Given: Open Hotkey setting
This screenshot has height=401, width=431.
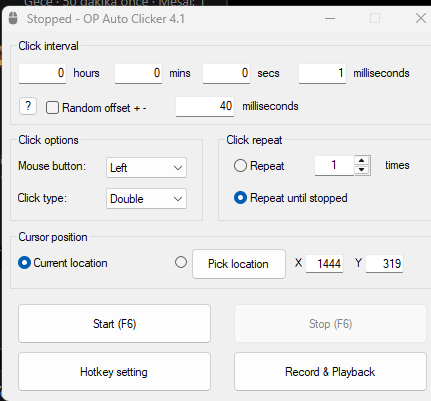Looking at the screenshot, I should (114, 372).
